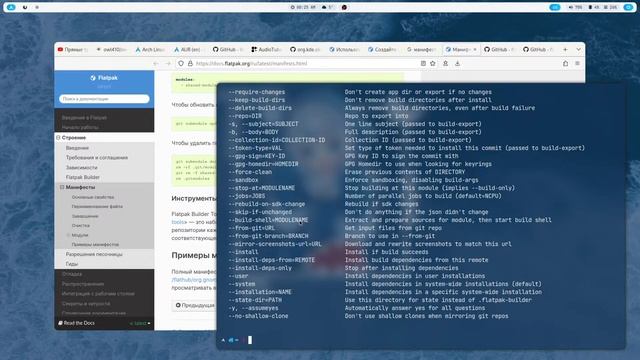
Task: Open a new browser tab with plus
Action: [565, 49]
